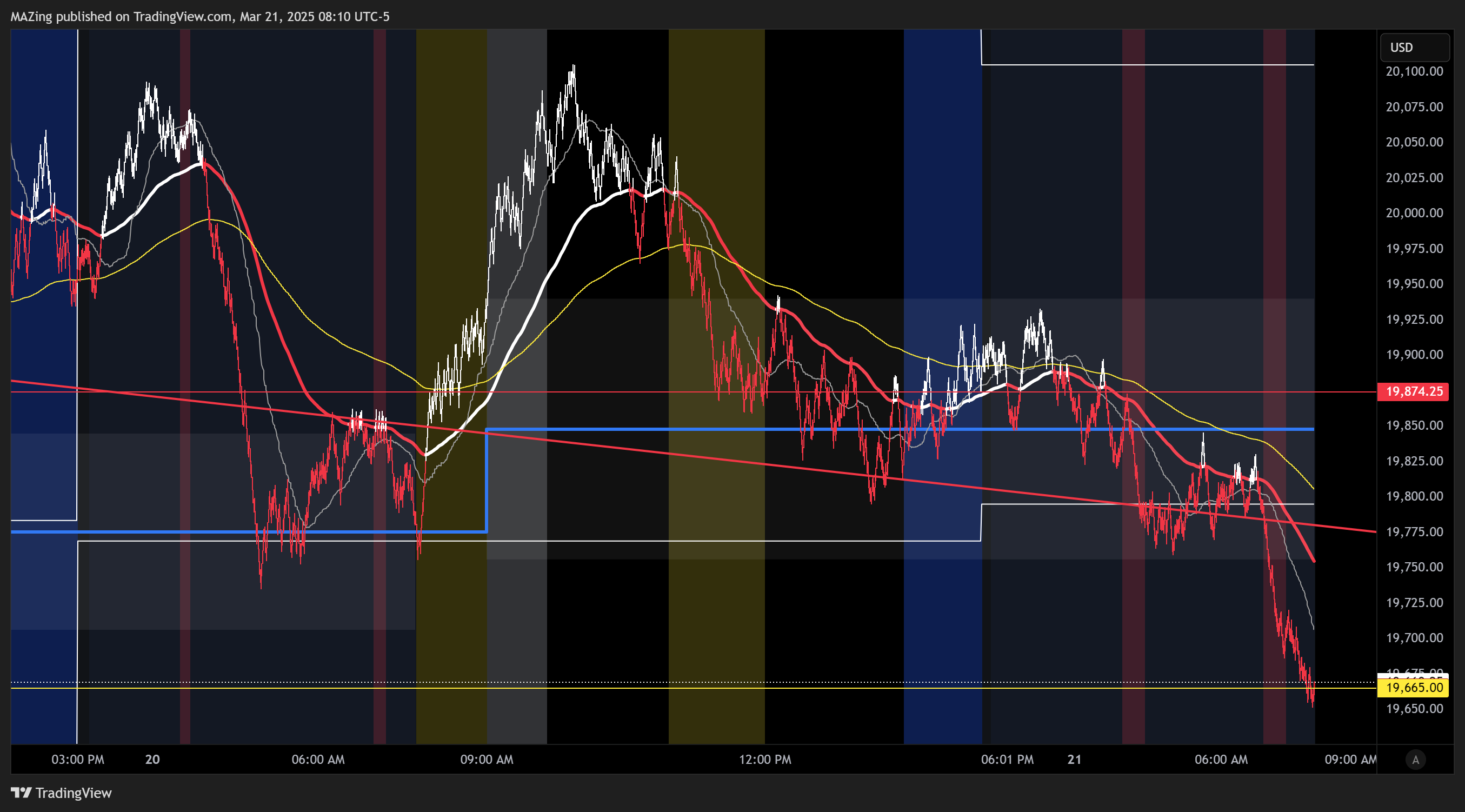Click the 20,050.00 price axis label
1465x812 pixels.
pos(1414,142)
